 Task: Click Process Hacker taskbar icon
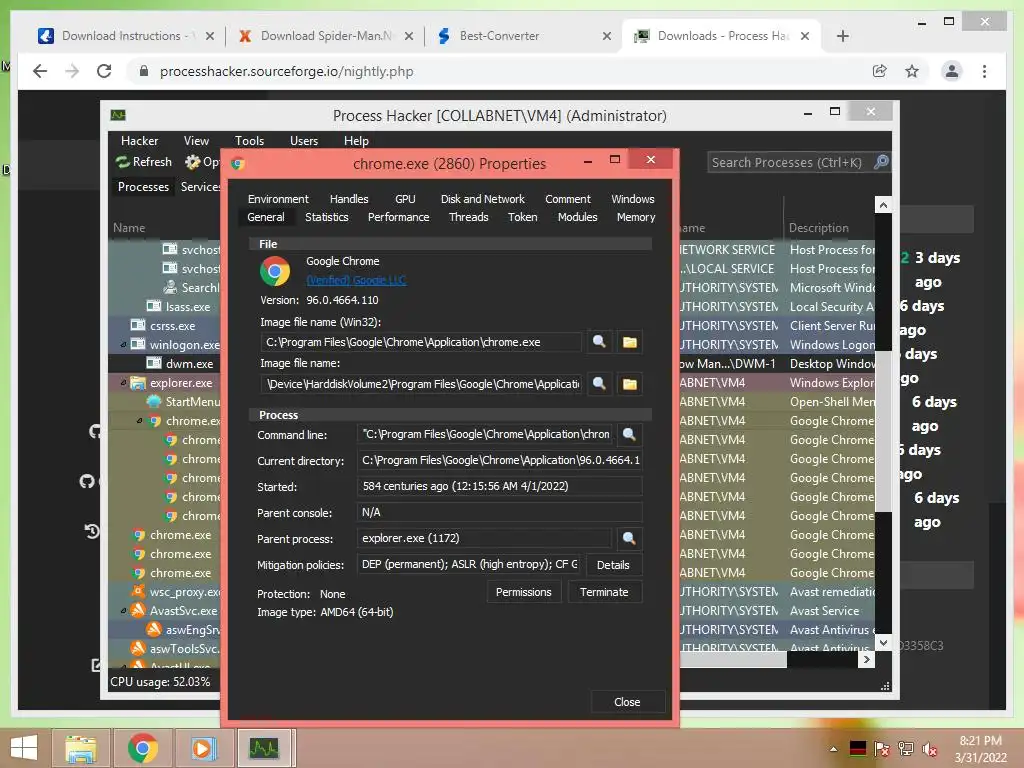pos(264,748)
